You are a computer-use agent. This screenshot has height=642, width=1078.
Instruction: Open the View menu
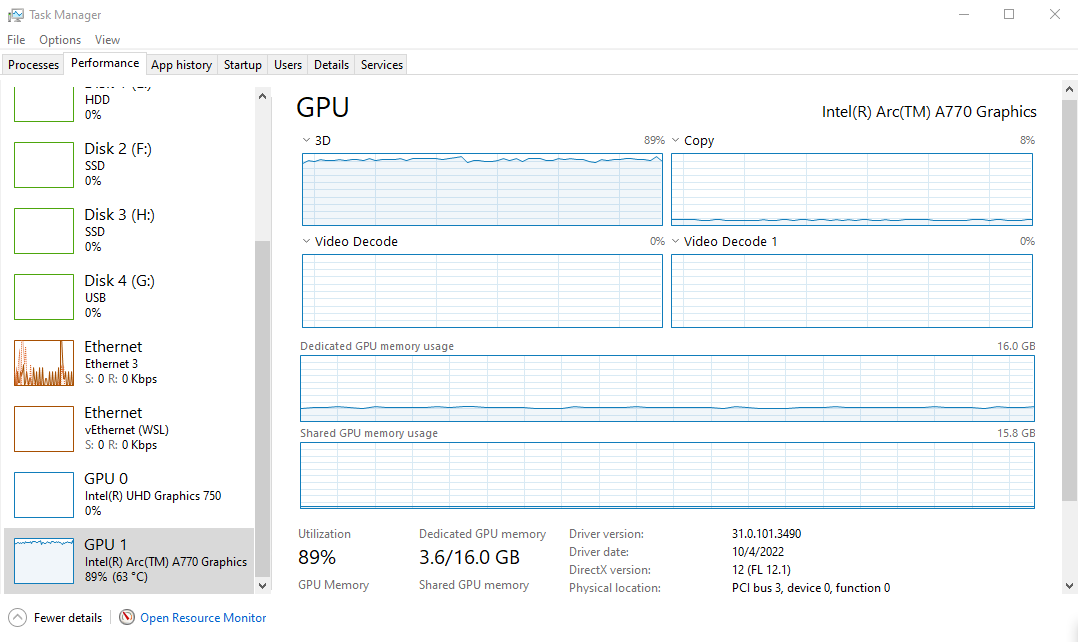click(x=107, y=40)
